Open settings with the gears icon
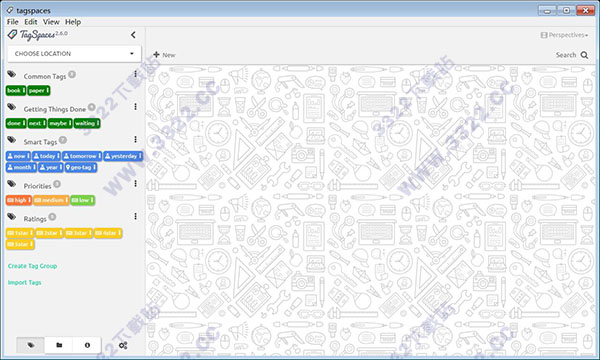Viewport: 600px width, 360px height. coord(123,345)
